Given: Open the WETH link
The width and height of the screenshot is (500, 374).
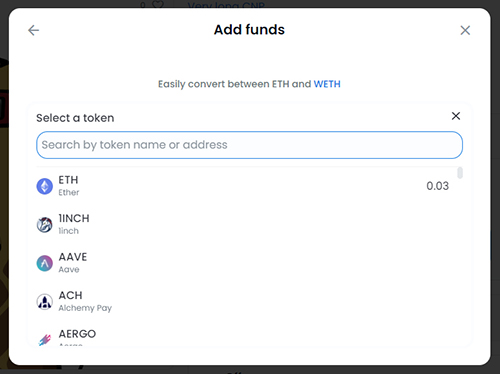Looking at the screenshot, I should point(327,84).
